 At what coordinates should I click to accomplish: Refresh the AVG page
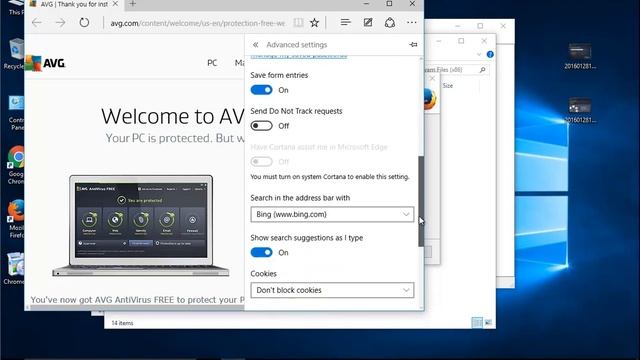click(84, 22)
